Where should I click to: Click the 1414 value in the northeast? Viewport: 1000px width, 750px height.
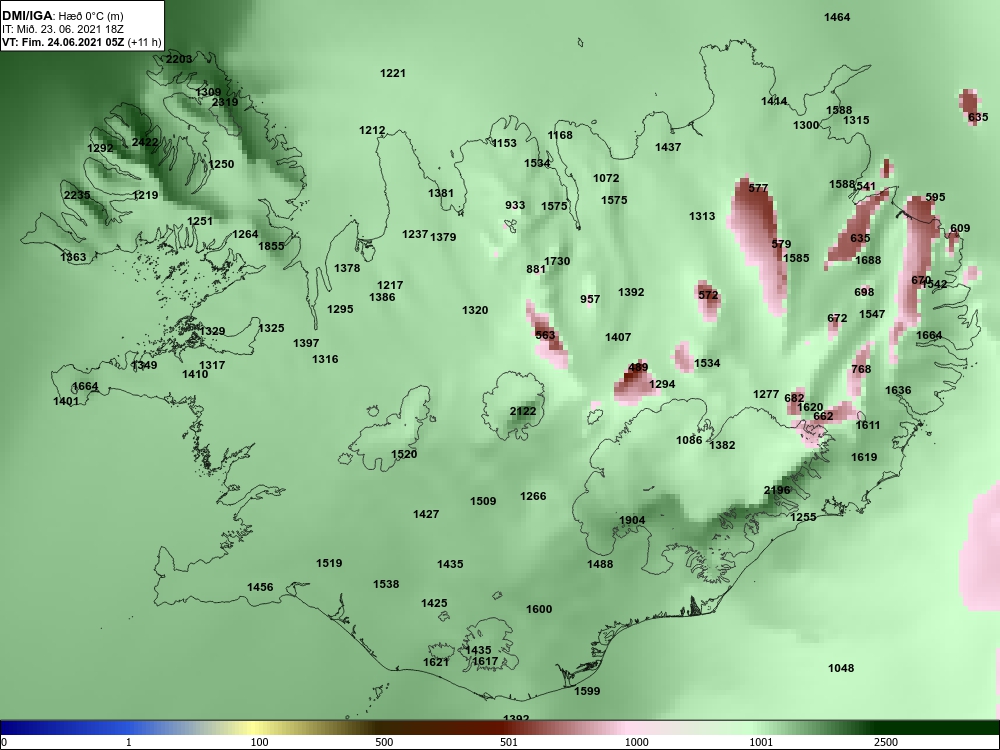[x=774, y=101]
